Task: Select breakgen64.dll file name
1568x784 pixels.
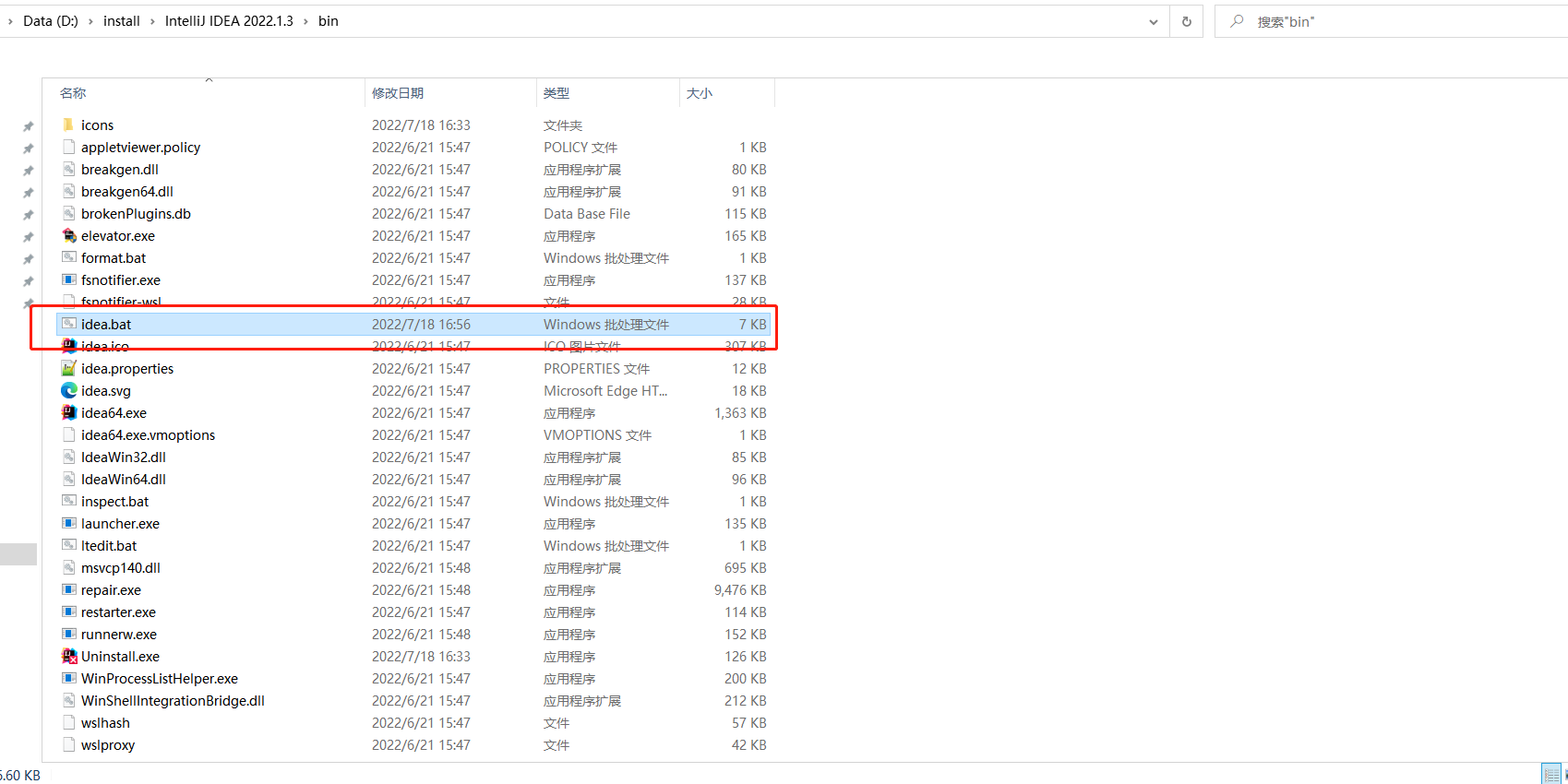Action: click(x=127, y=191)
